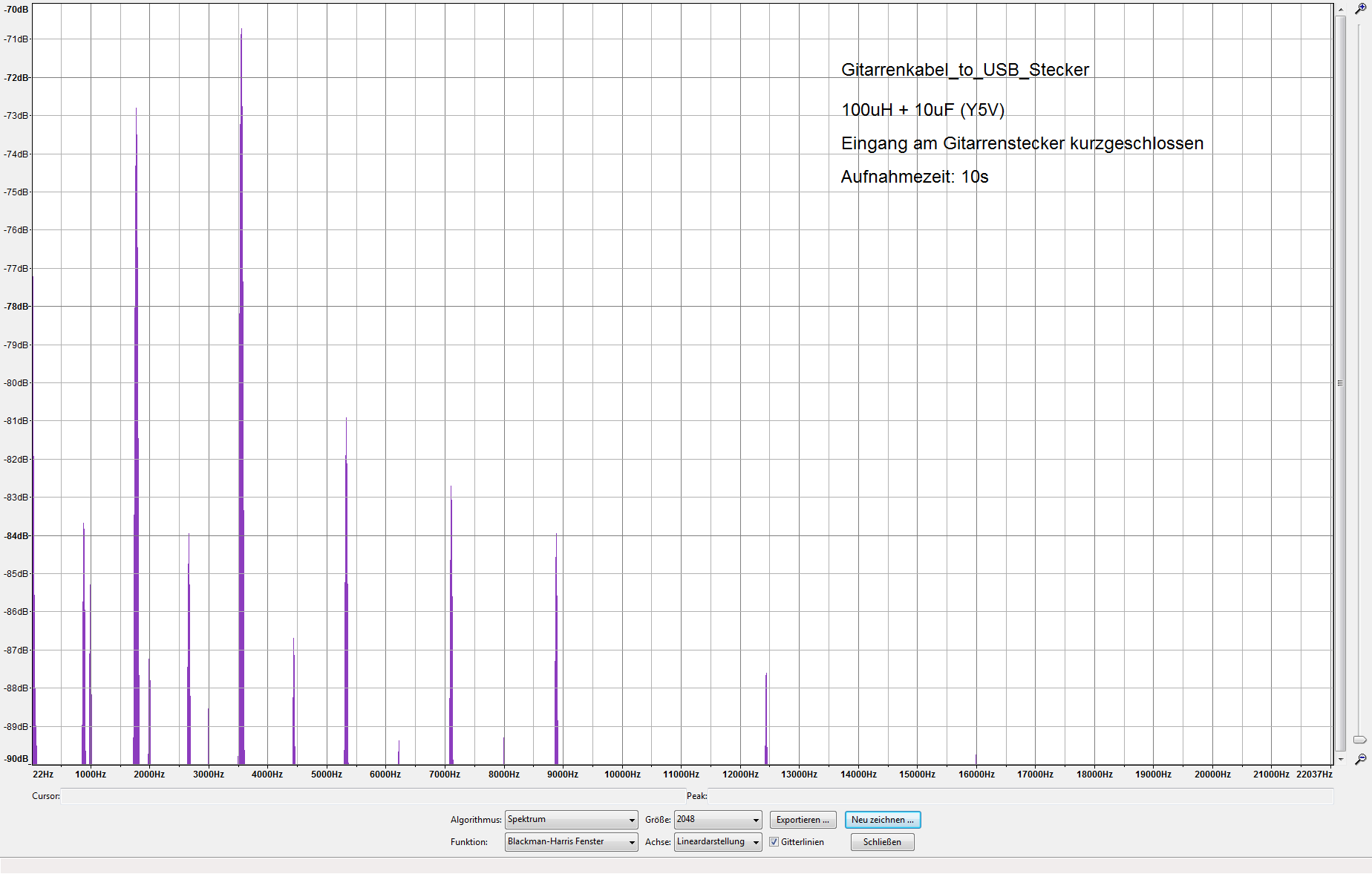Click the -90dB axis label
The height and width of the screenshot is (874, 1372).
pos(16,759)
